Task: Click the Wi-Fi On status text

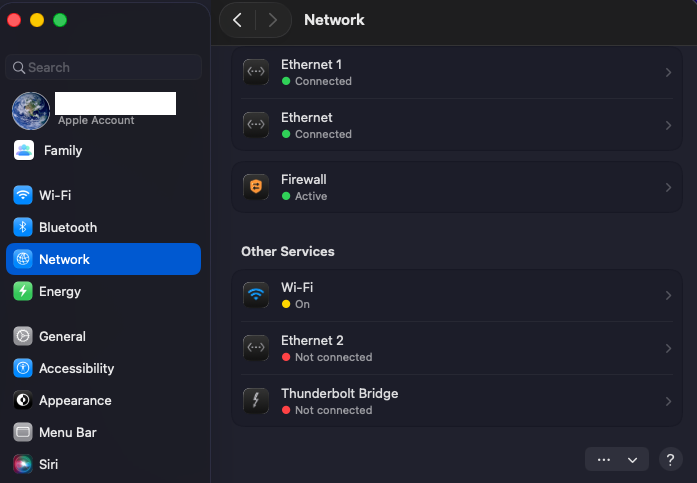Action: click(x=302, y=304)
